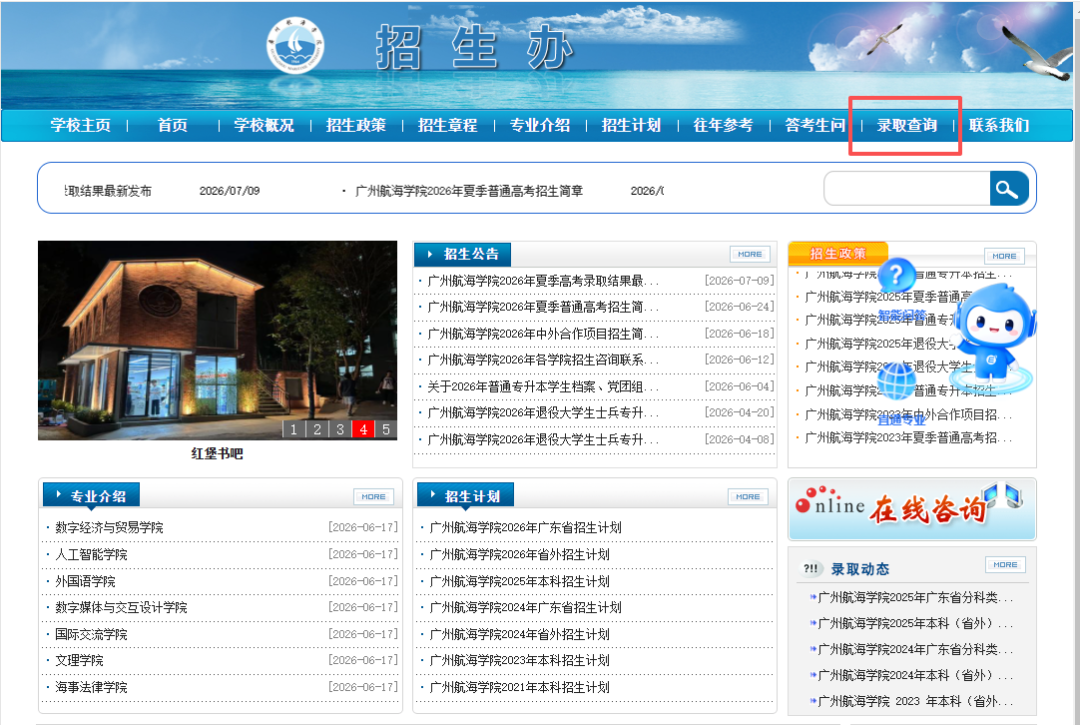Open the Online 在线咨询 banner
1080x725 pixels.
(912, 509)
